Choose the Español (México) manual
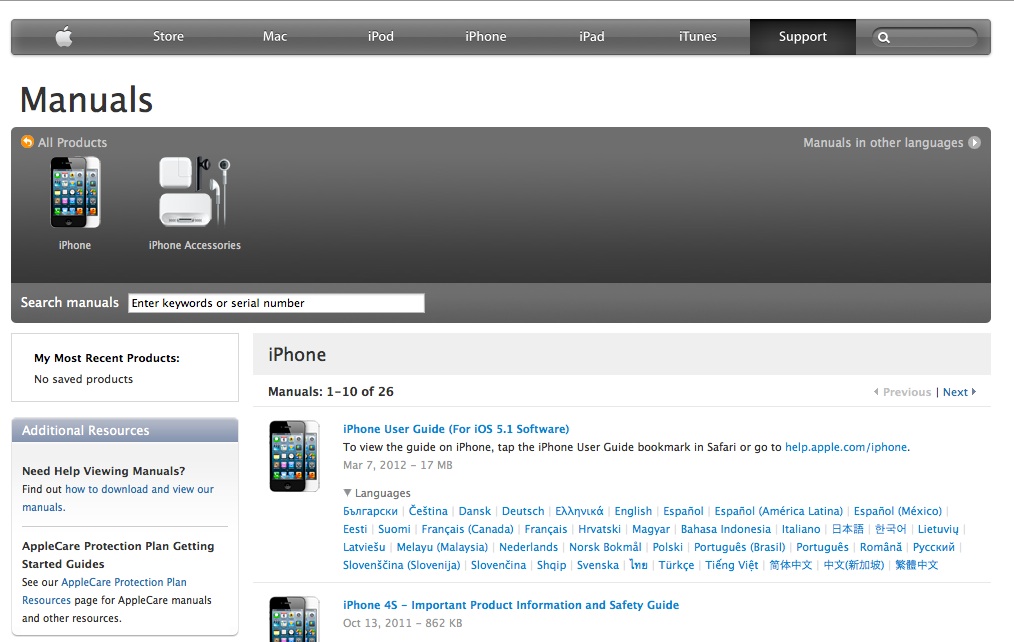This screenshot has height=642, width=1014. click(x=898, y=511)
